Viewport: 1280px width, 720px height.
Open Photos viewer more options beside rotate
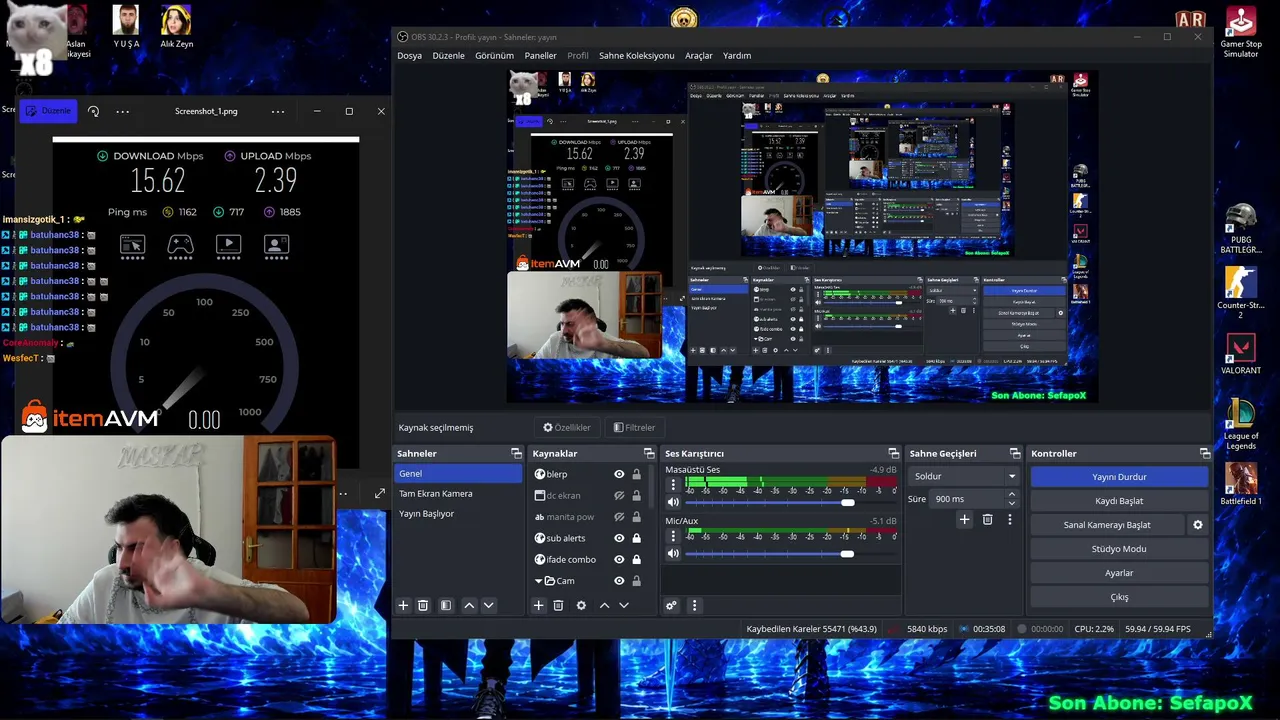pyautogui.click(x=123, y=111)
